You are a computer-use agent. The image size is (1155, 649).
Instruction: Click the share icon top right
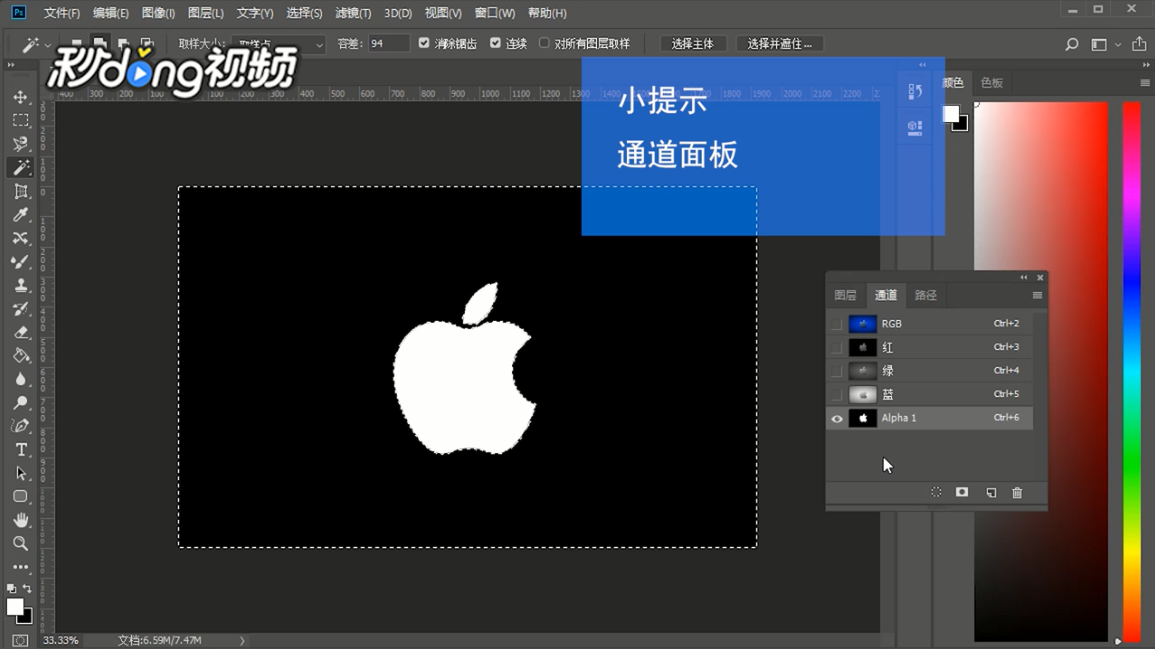pos(1139,44)
